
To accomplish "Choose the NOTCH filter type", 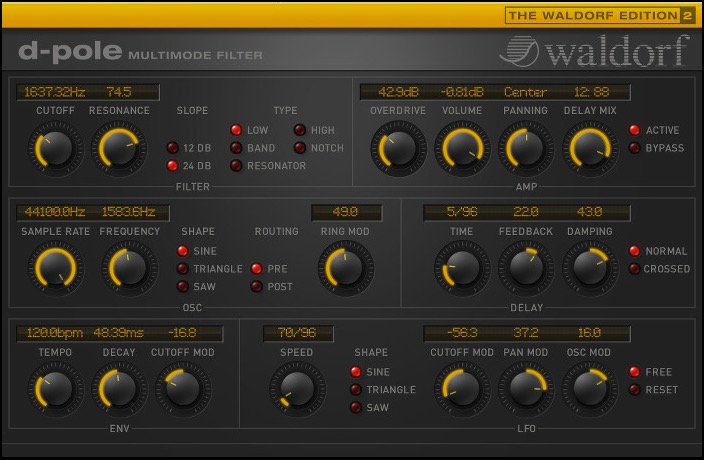I will (x=300, y=148).
